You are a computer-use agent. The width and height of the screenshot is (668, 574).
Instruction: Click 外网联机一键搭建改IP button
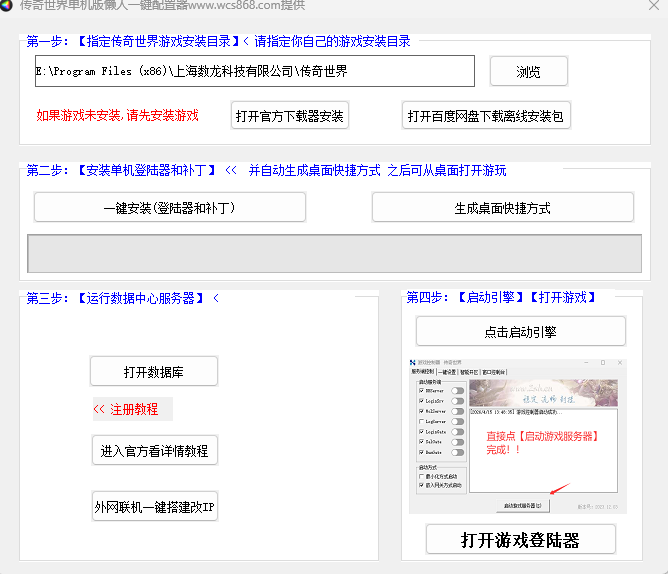point(155,507)
